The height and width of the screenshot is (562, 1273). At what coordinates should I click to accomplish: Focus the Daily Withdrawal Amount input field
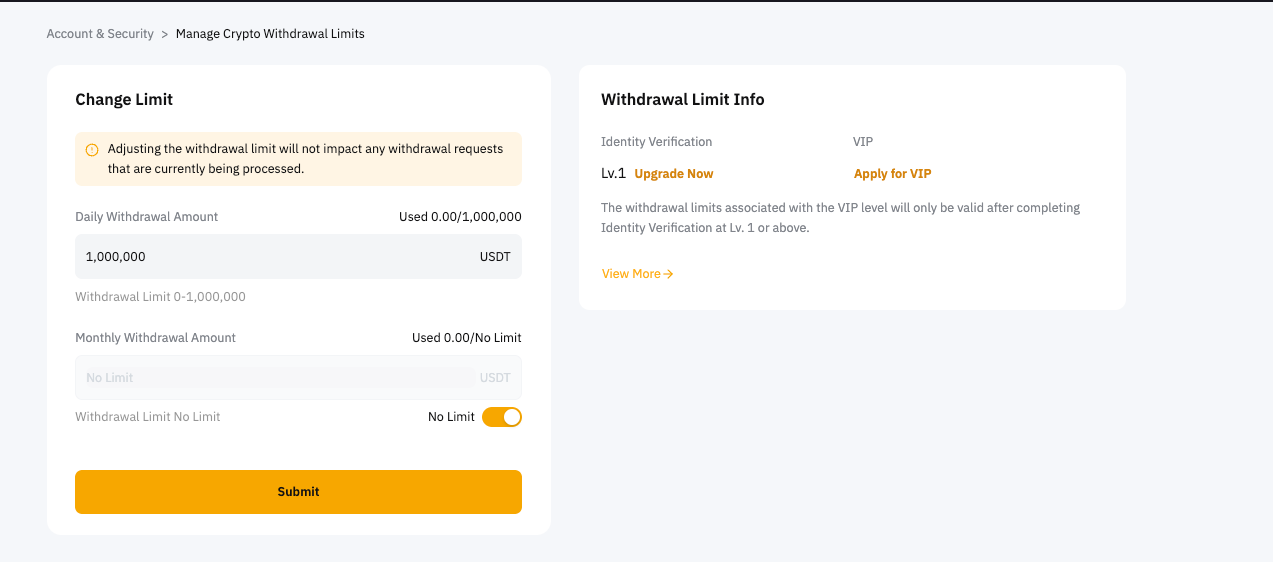tap(270, 257)
